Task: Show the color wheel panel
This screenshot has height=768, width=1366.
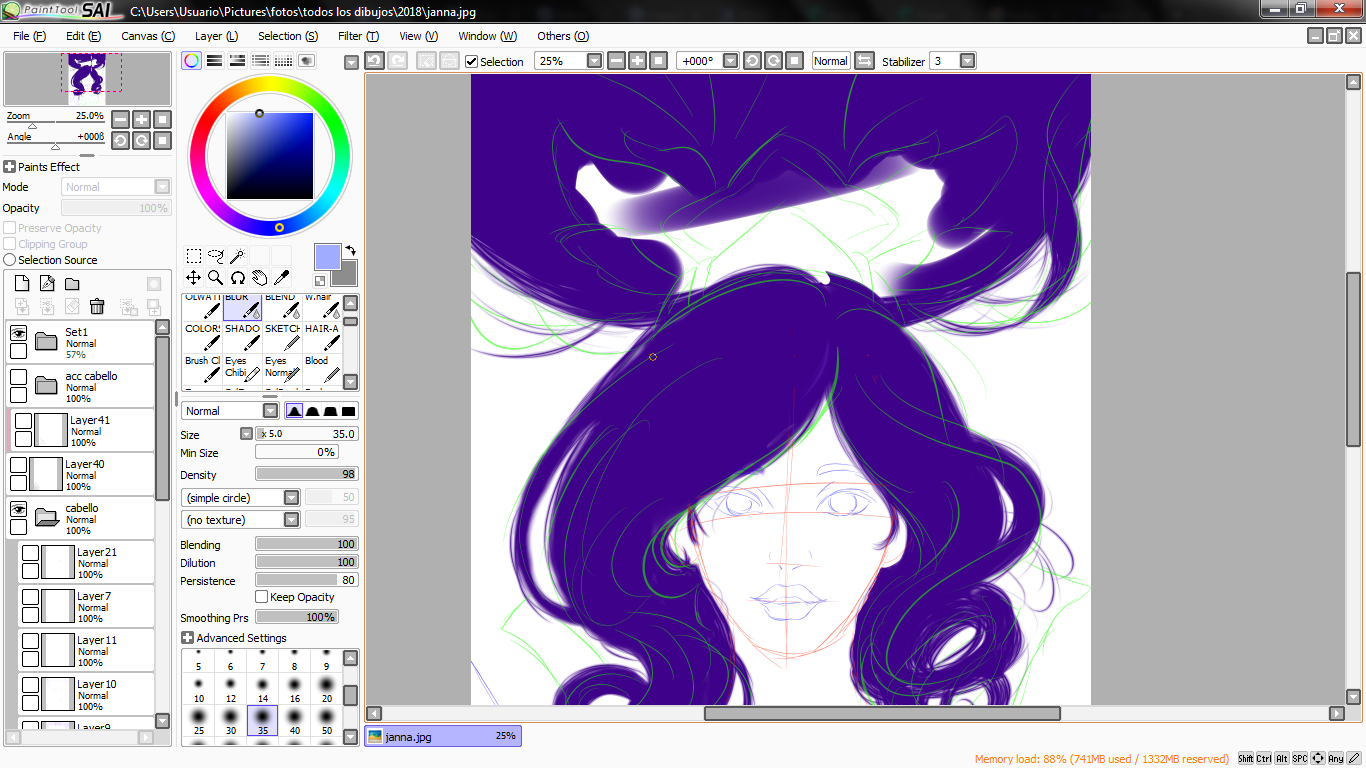Action: 191,61
